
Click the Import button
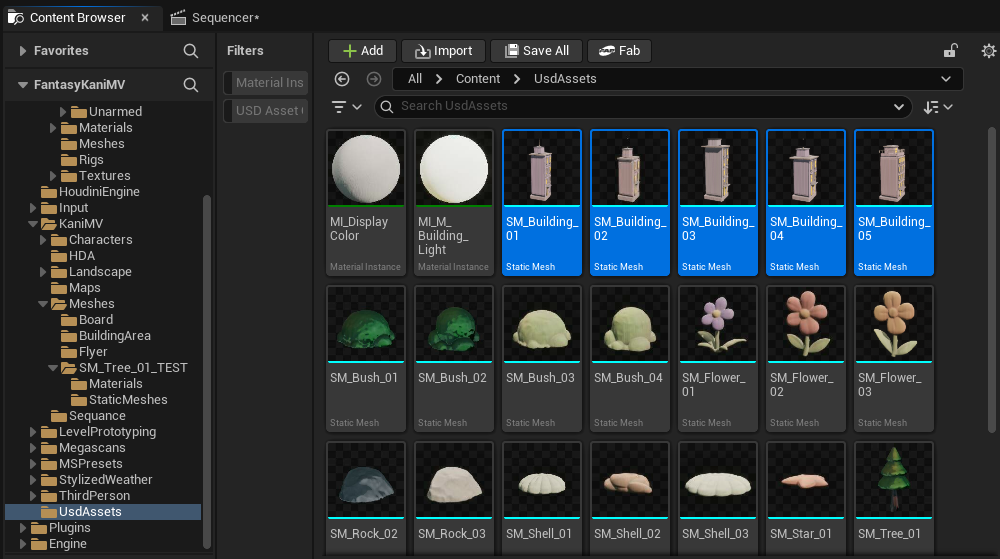coord(443,51)
